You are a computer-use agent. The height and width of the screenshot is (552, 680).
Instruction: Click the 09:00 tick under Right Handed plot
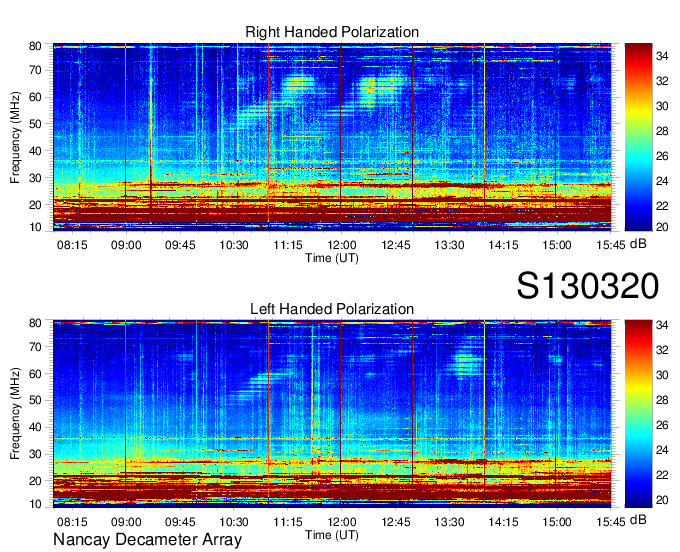click(x=126, y=245)
